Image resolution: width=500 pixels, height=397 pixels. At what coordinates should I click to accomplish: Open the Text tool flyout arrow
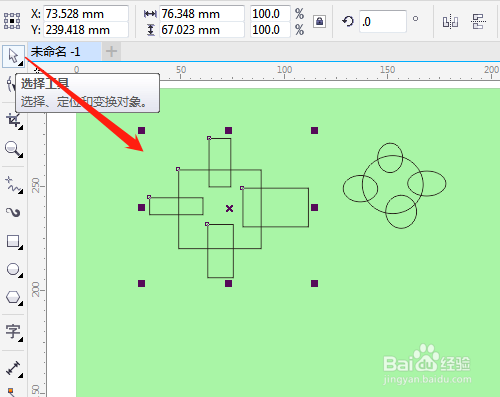[21, 339]
